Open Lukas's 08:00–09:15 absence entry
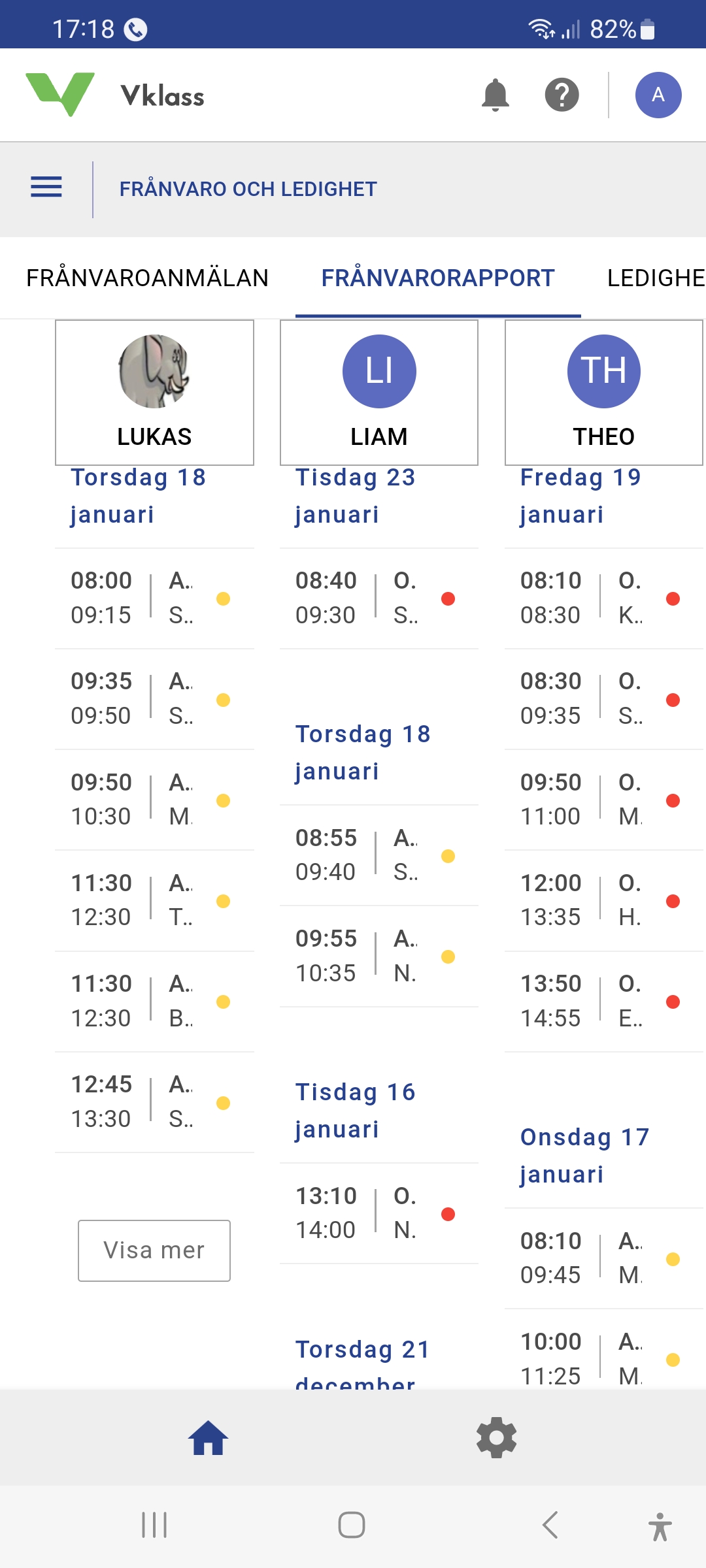Viewport: 706px width, 1568px height. pos(154,598)
